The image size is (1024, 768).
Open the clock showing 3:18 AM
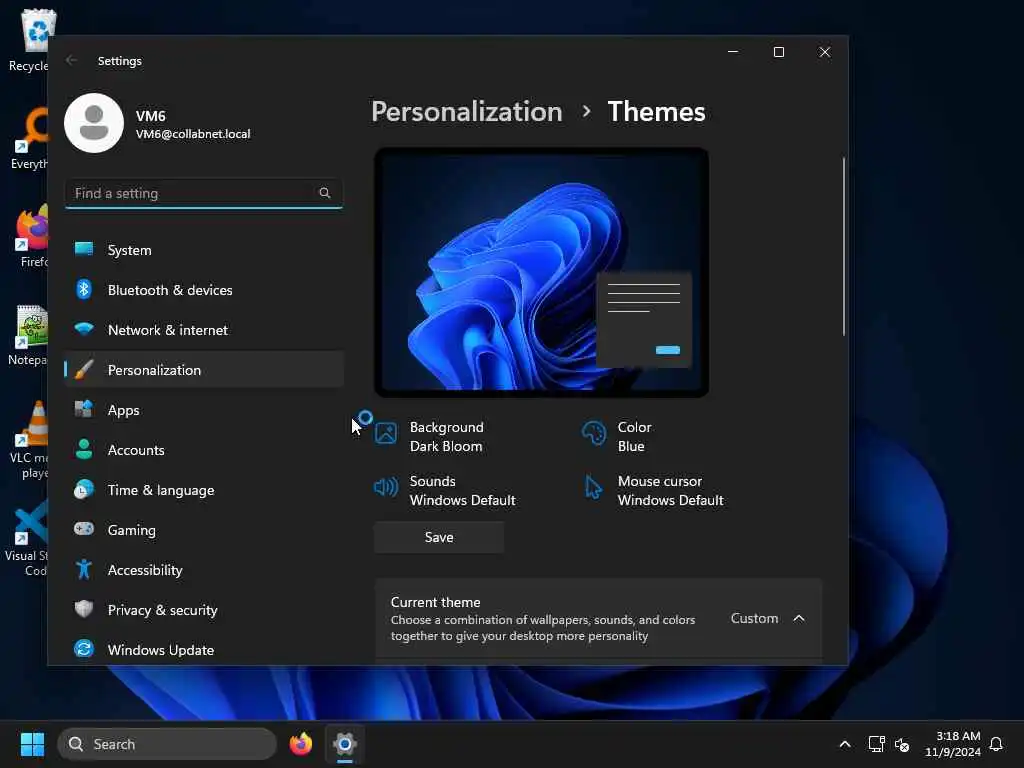pyautogui.click(x=953, y=744)
